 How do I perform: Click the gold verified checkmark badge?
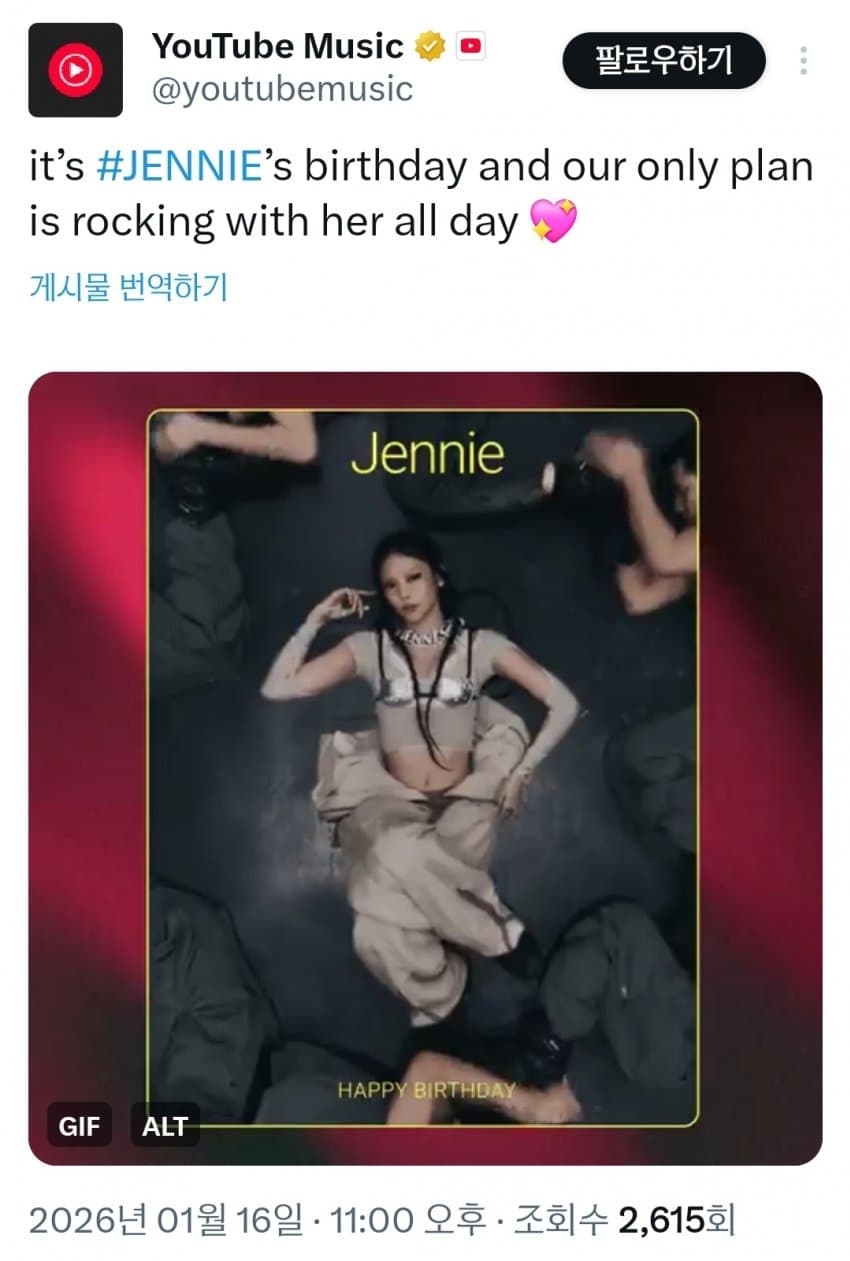click(430, 45)
